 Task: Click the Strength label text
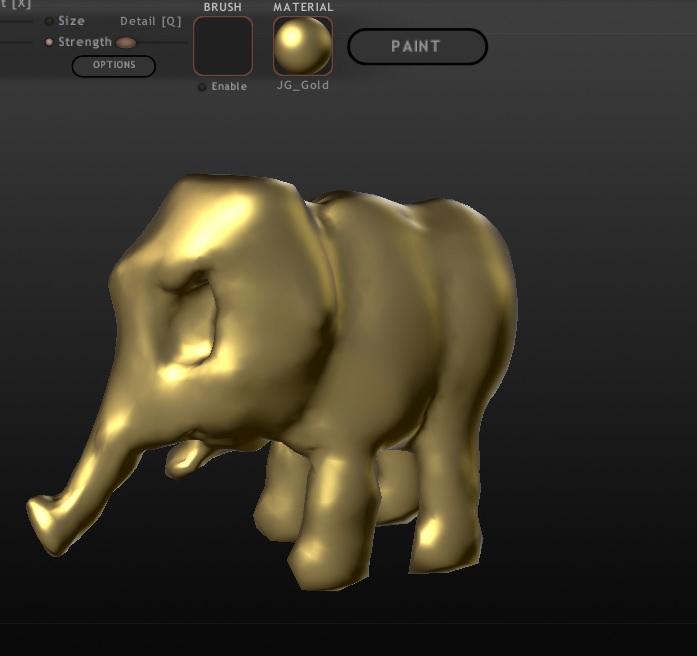click(85, 42)
